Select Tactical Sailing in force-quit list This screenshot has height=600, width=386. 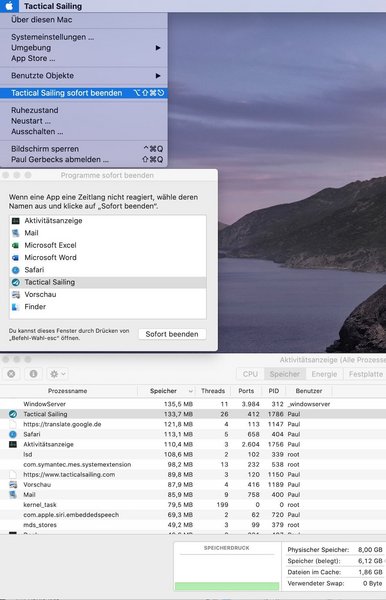point(107,282)
